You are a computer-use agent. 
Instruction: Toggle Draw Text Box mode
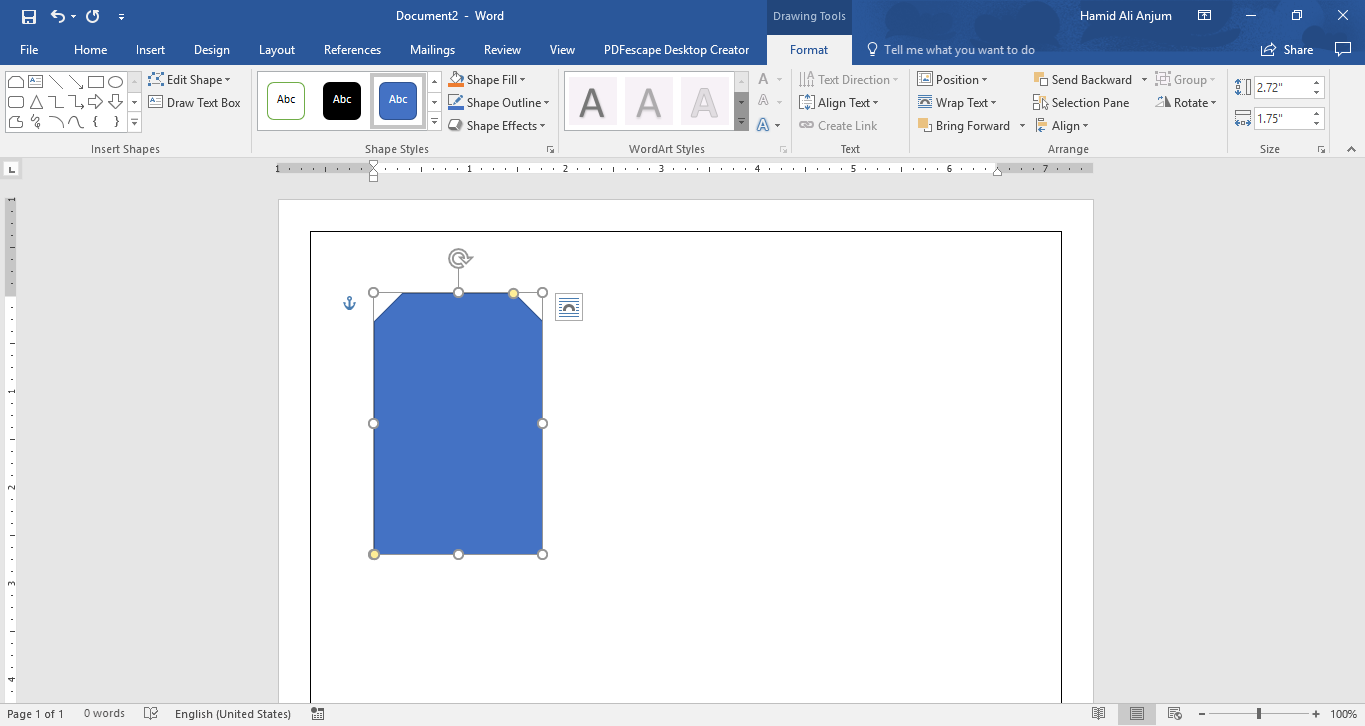coord(195,102)
